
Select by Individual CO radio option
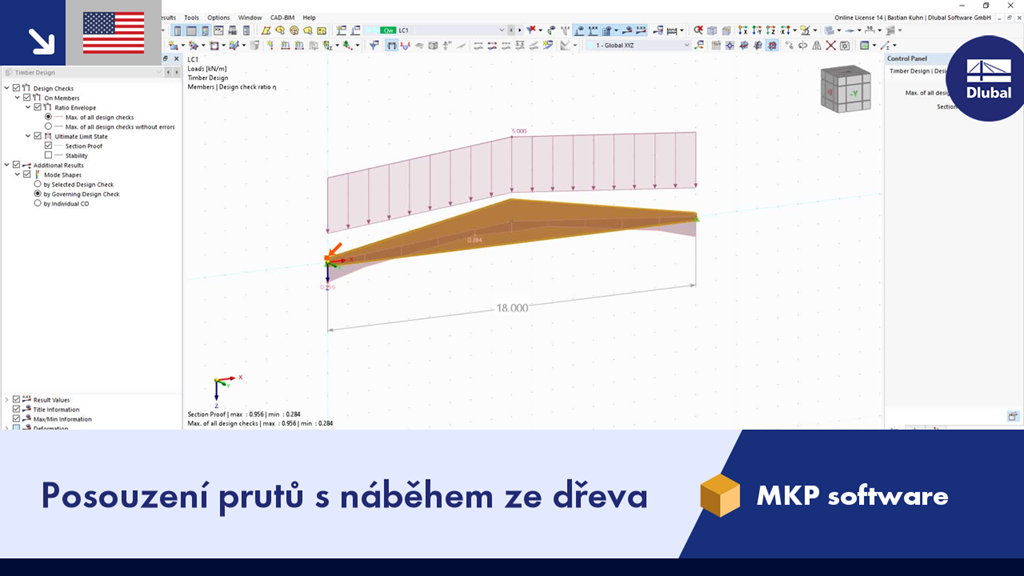(x=38, y=203)
